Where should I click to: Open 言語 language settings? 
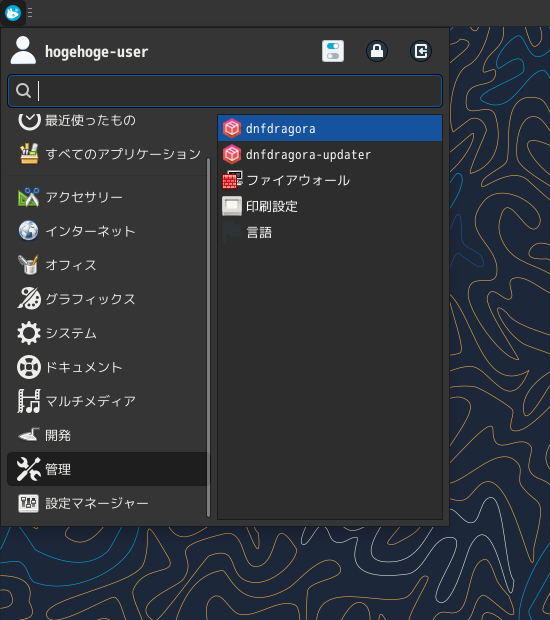tap(330, 232)
